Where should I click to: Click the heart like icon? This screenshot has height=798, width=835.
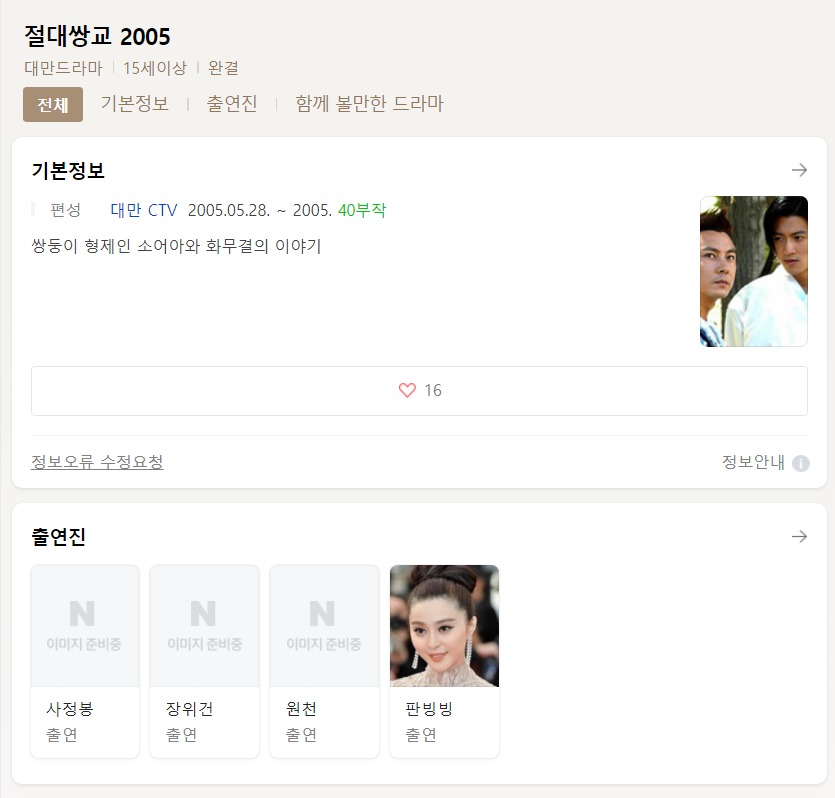coord(407,390)
